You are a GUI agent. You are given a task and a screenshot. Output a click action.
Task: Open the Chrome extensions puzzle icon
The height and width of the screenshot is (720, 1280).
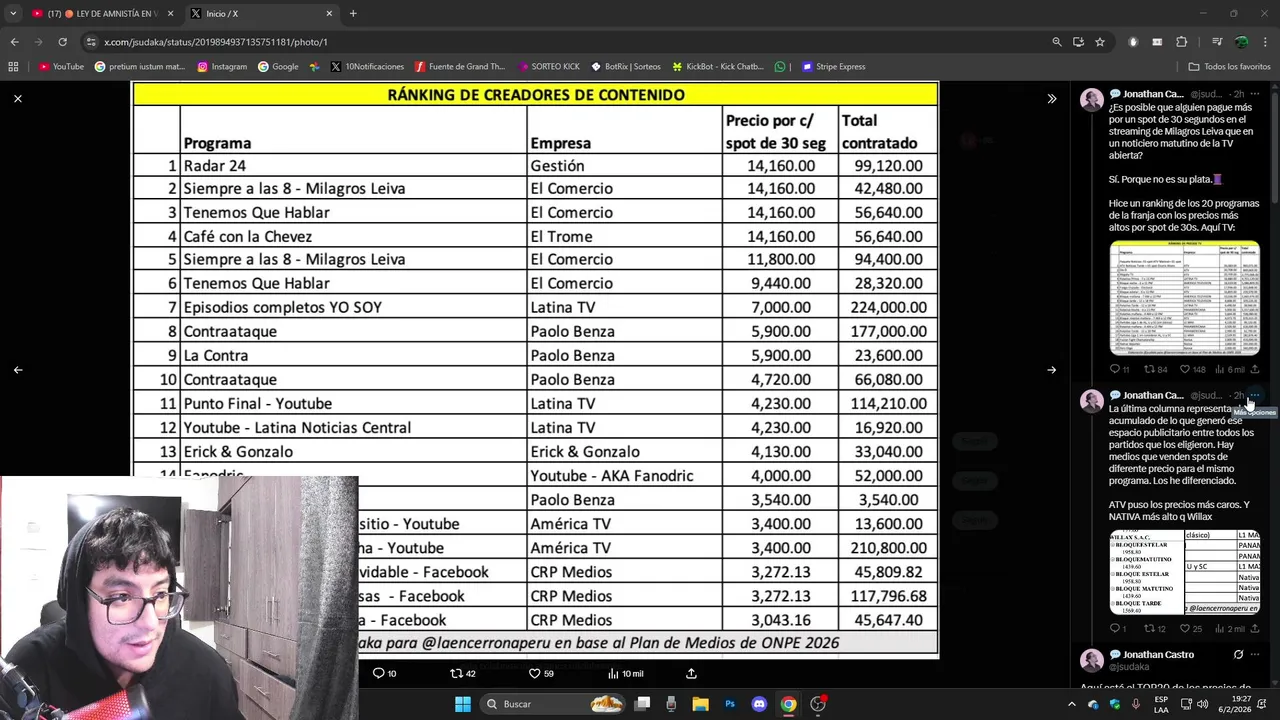coord(1181,42)
